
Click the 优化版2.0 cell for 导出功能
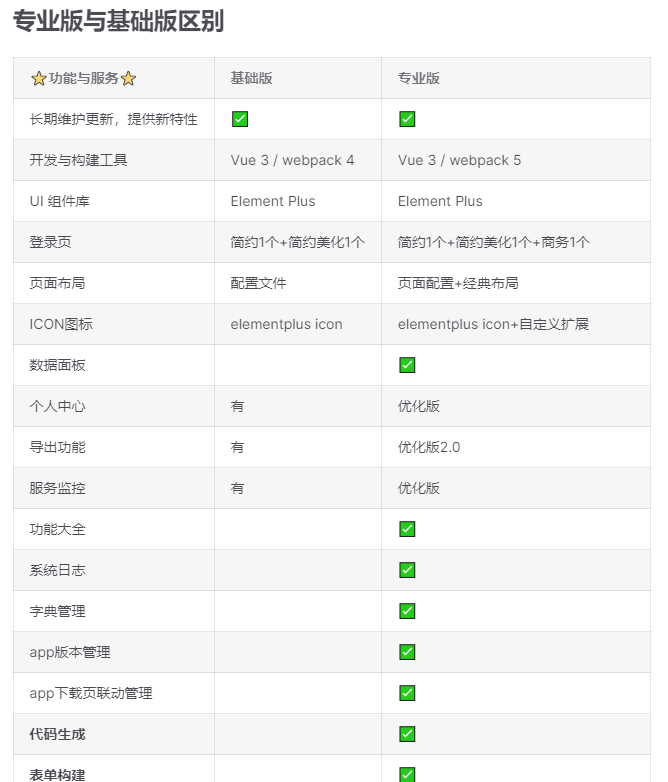pos(429,447)
